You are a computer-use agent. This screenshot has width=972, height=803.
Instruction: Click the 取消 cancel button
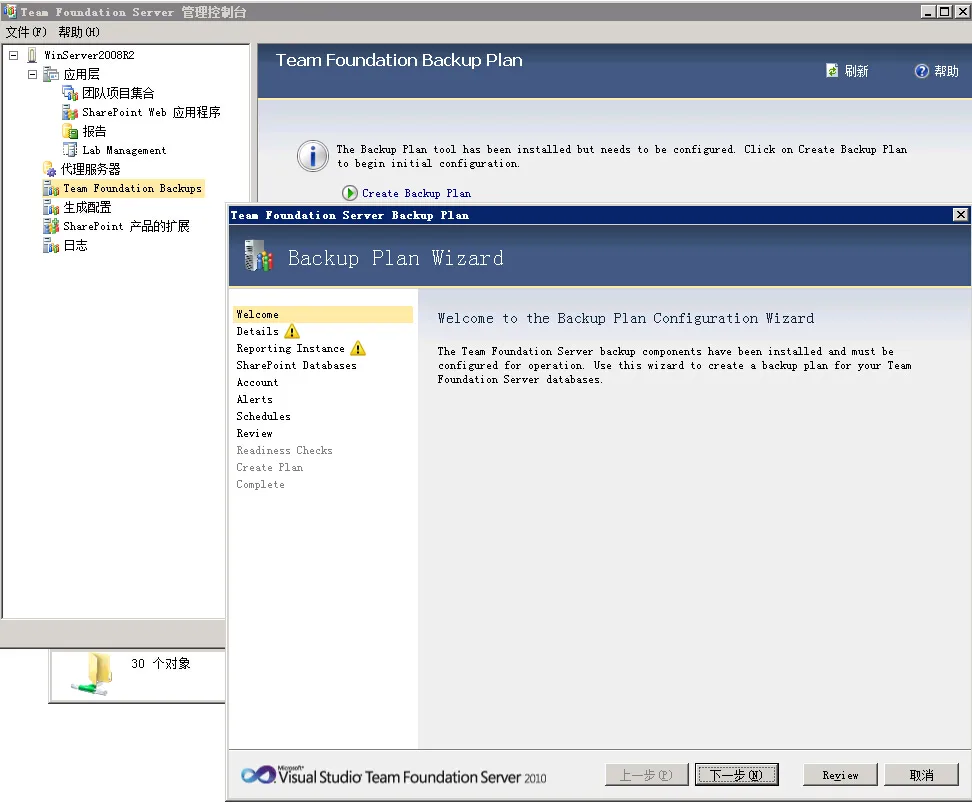(921, 775)
